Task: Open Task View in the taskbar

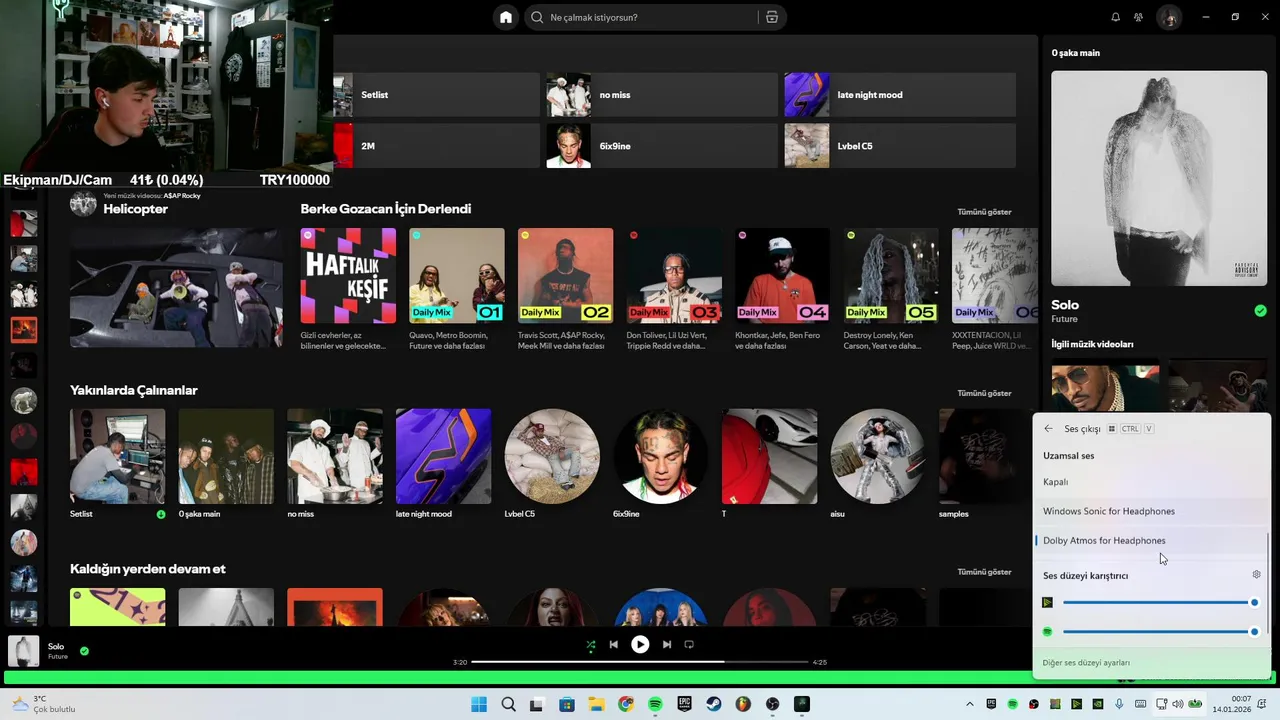Action: click(x=537, y=704)
